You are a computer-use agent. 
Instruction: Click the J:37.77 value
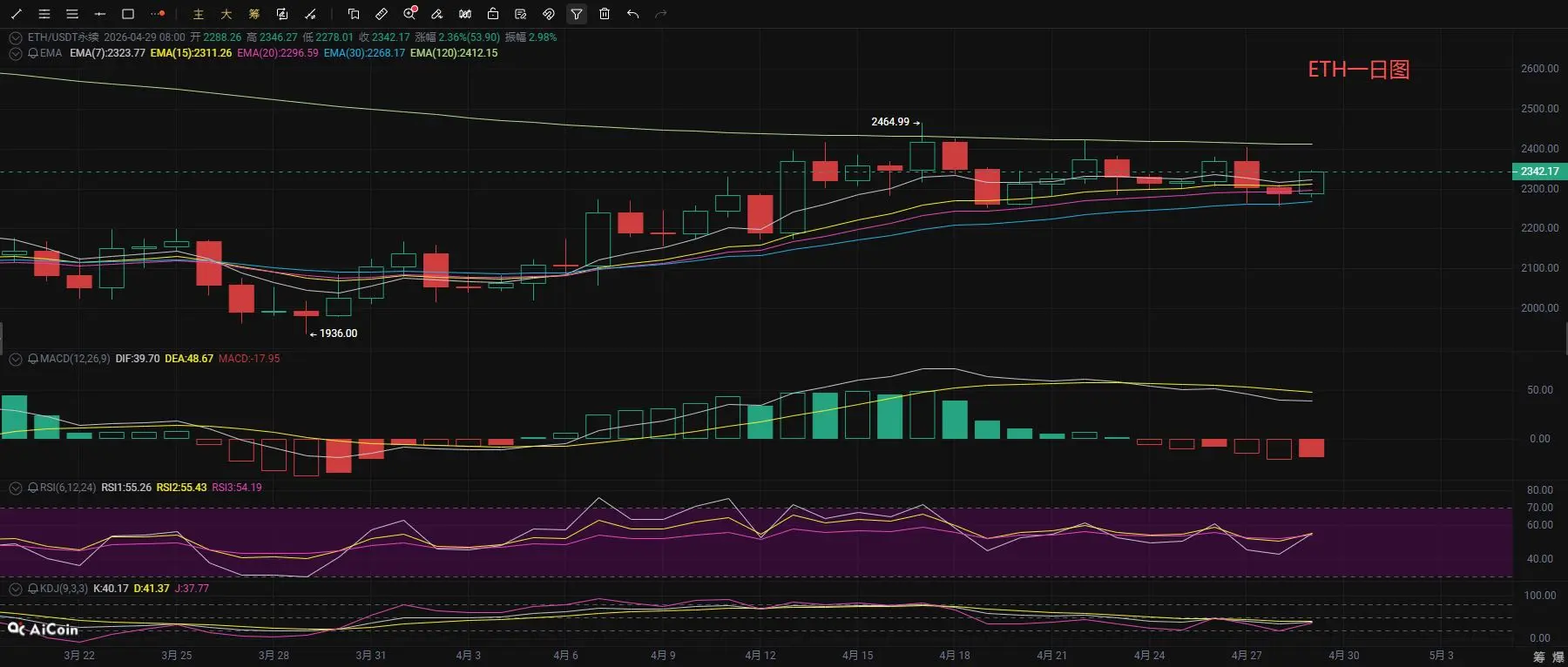[192, 589]
